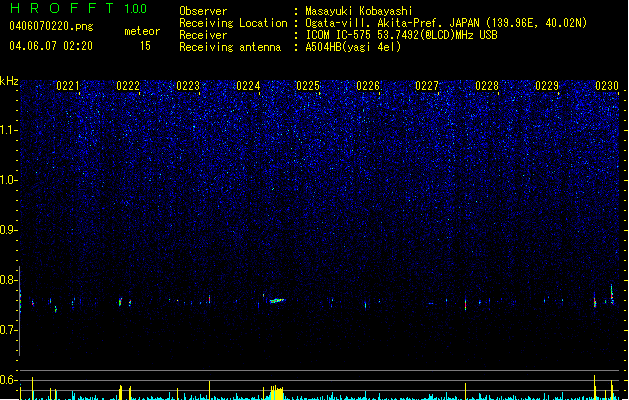Image resolution: width=629 pixels, height=400 pixels.
Task: Click the 0222 time marker
Action: pos(128,86)
